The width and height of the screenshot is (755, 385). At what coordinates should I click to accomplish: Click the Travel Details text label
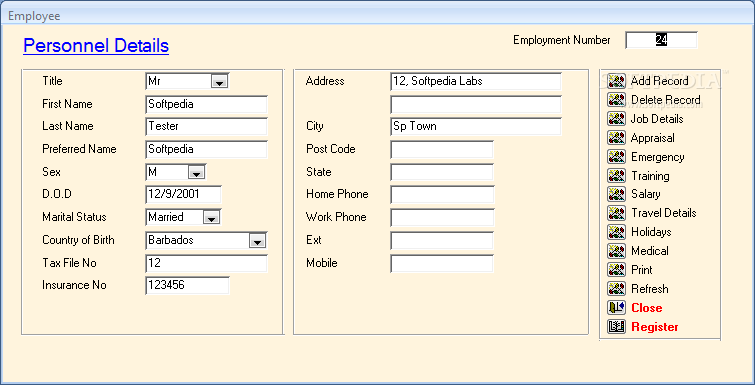coord(664,213)
